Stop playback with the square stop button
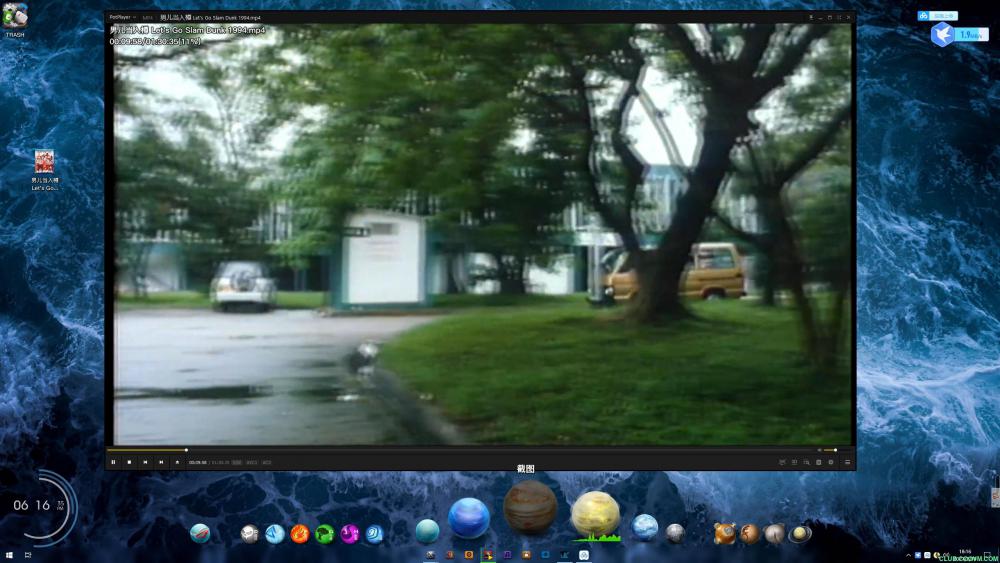 129,462
